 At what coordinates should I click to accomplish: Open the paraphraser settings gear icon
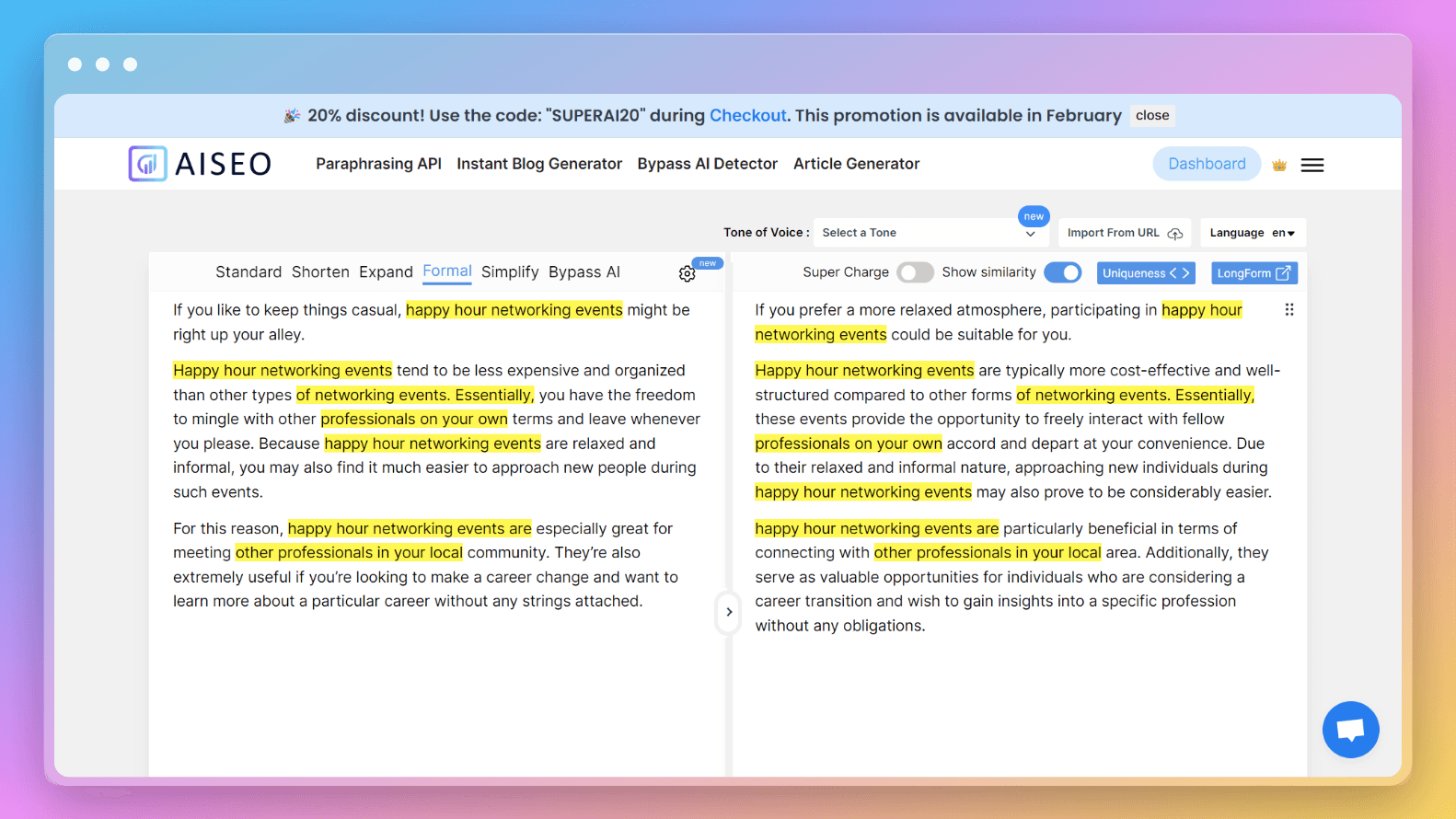687,273
